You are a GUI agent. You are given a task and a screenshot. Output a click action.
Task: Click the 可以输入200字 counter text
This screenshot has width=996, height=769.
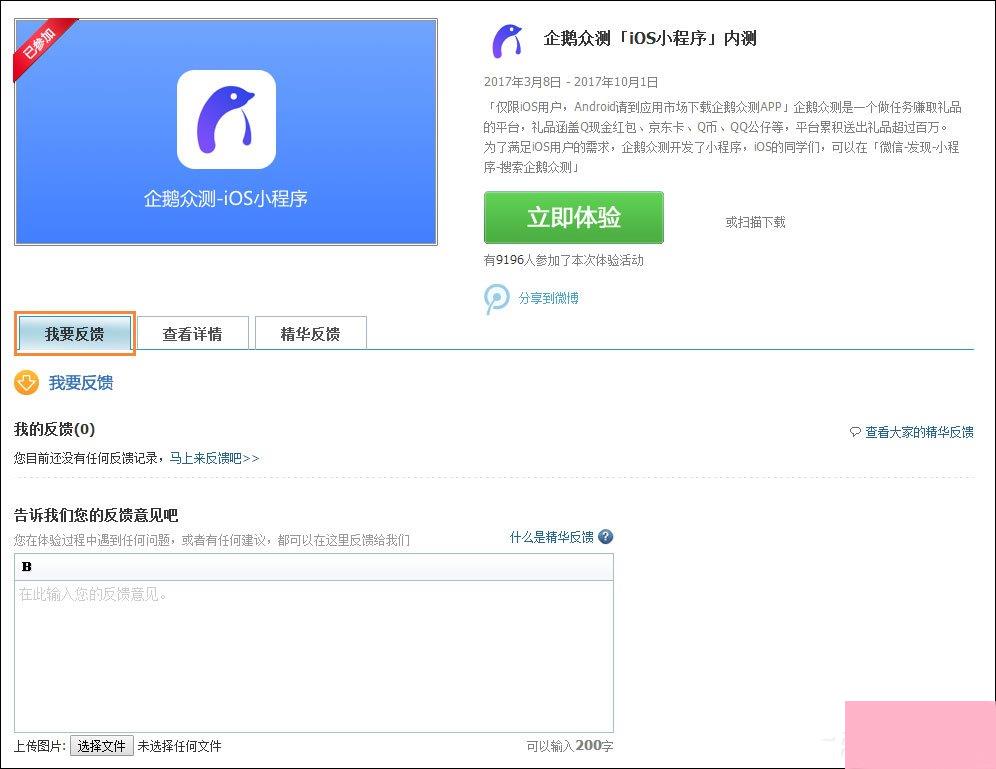569,746
